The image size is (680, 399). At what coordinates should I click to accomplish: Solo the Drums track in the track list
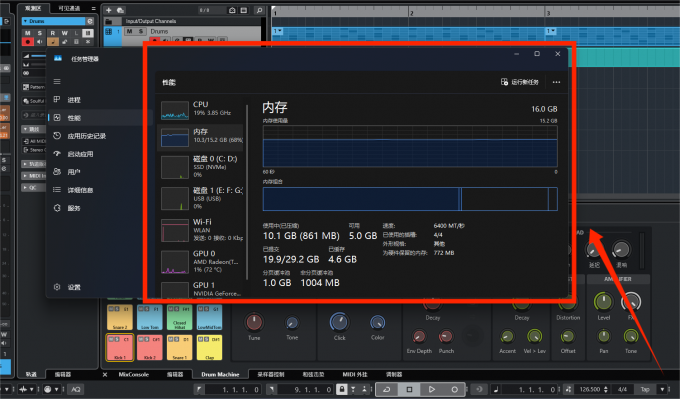click(x=141, y=31)
